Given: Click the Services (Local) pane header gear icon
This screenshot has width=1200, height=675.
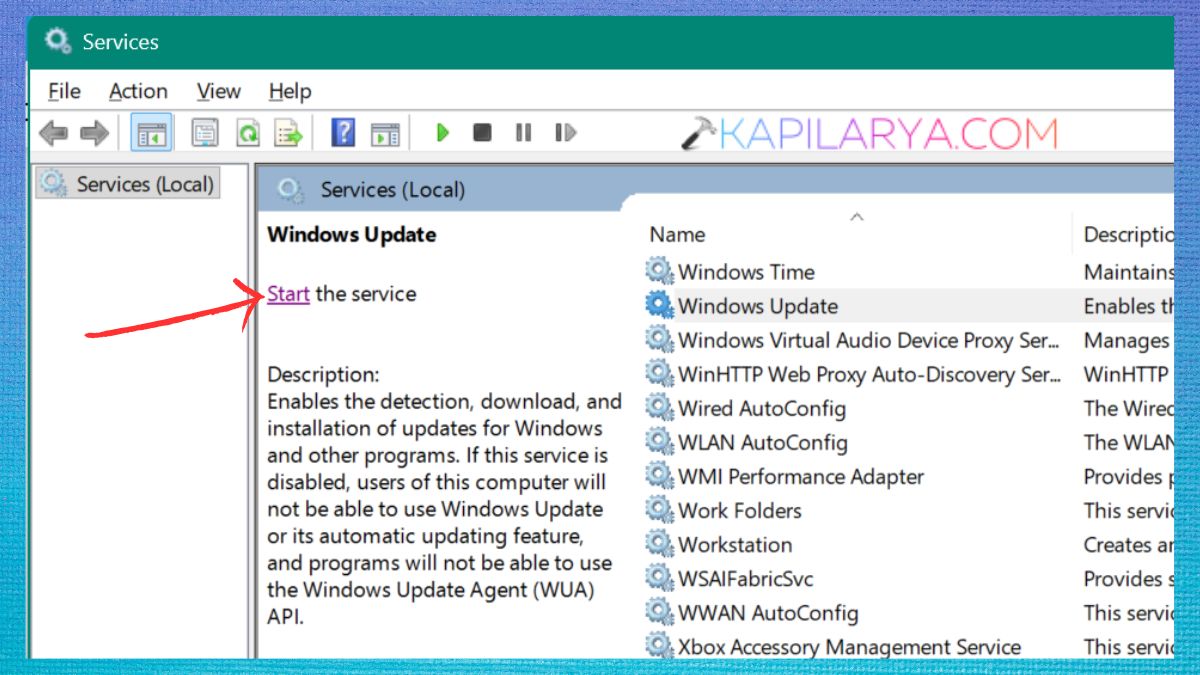Looking at the screenshot, I should click(x=290, y=189).
